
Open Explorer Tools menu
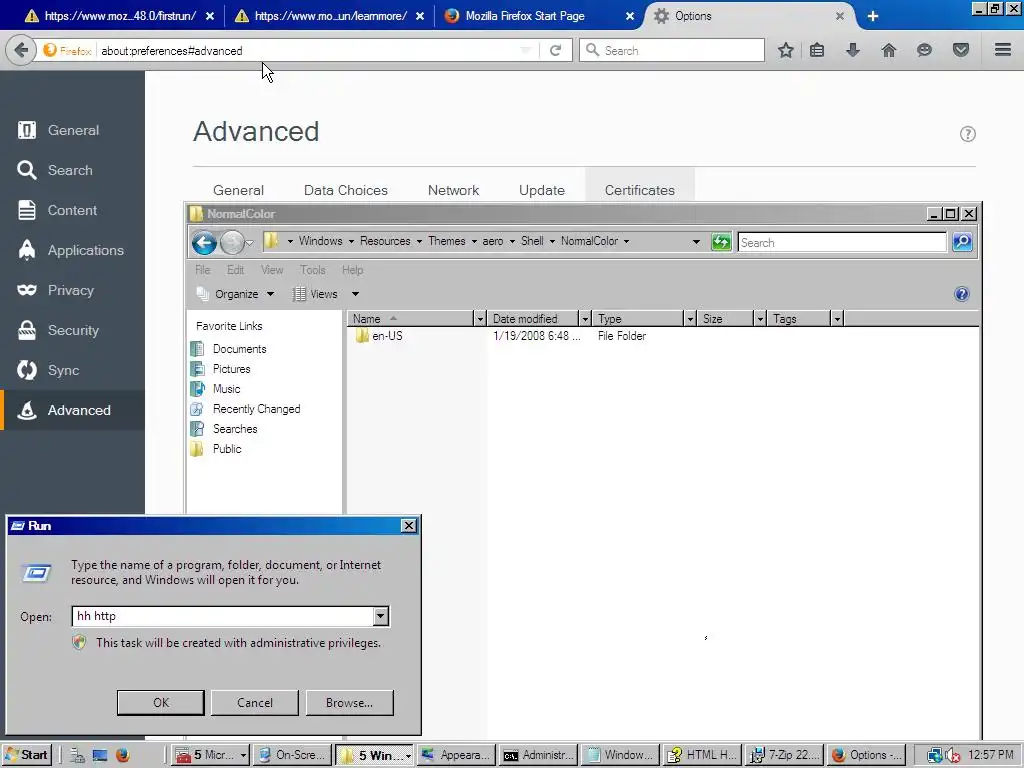point(312,270)
